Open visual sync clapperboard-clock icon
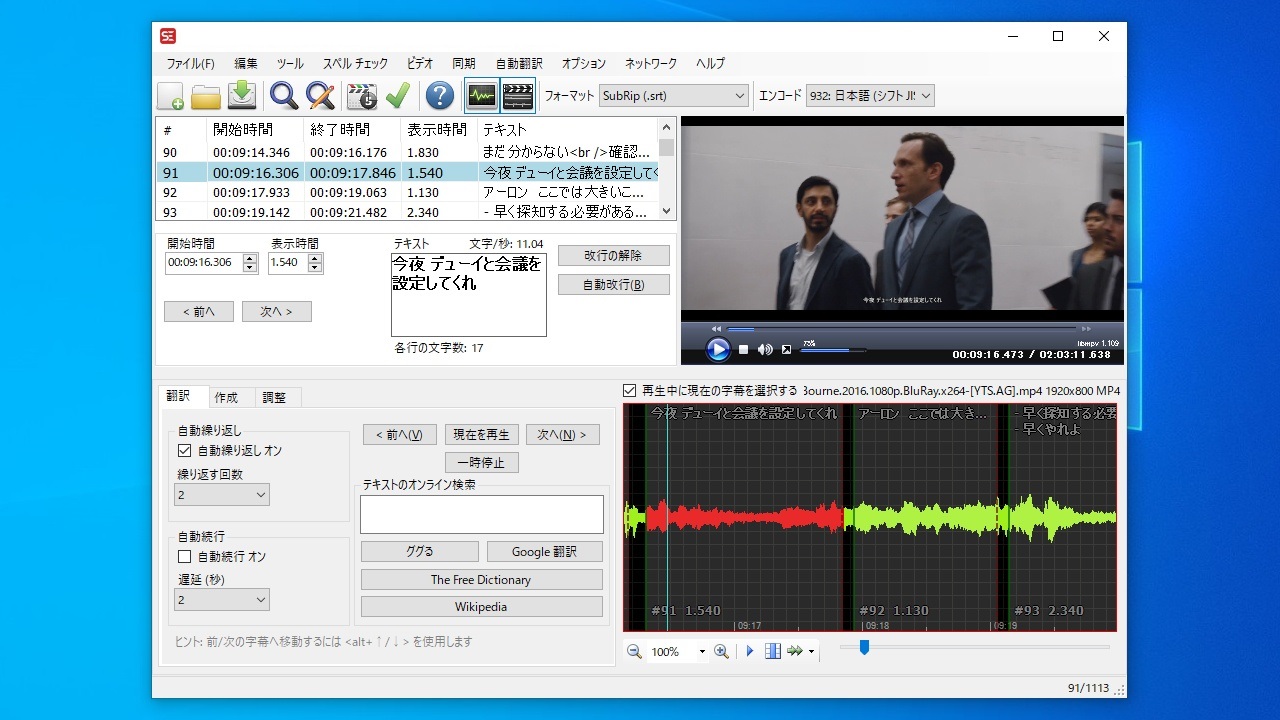The image size is (1280, 720). 361,96
